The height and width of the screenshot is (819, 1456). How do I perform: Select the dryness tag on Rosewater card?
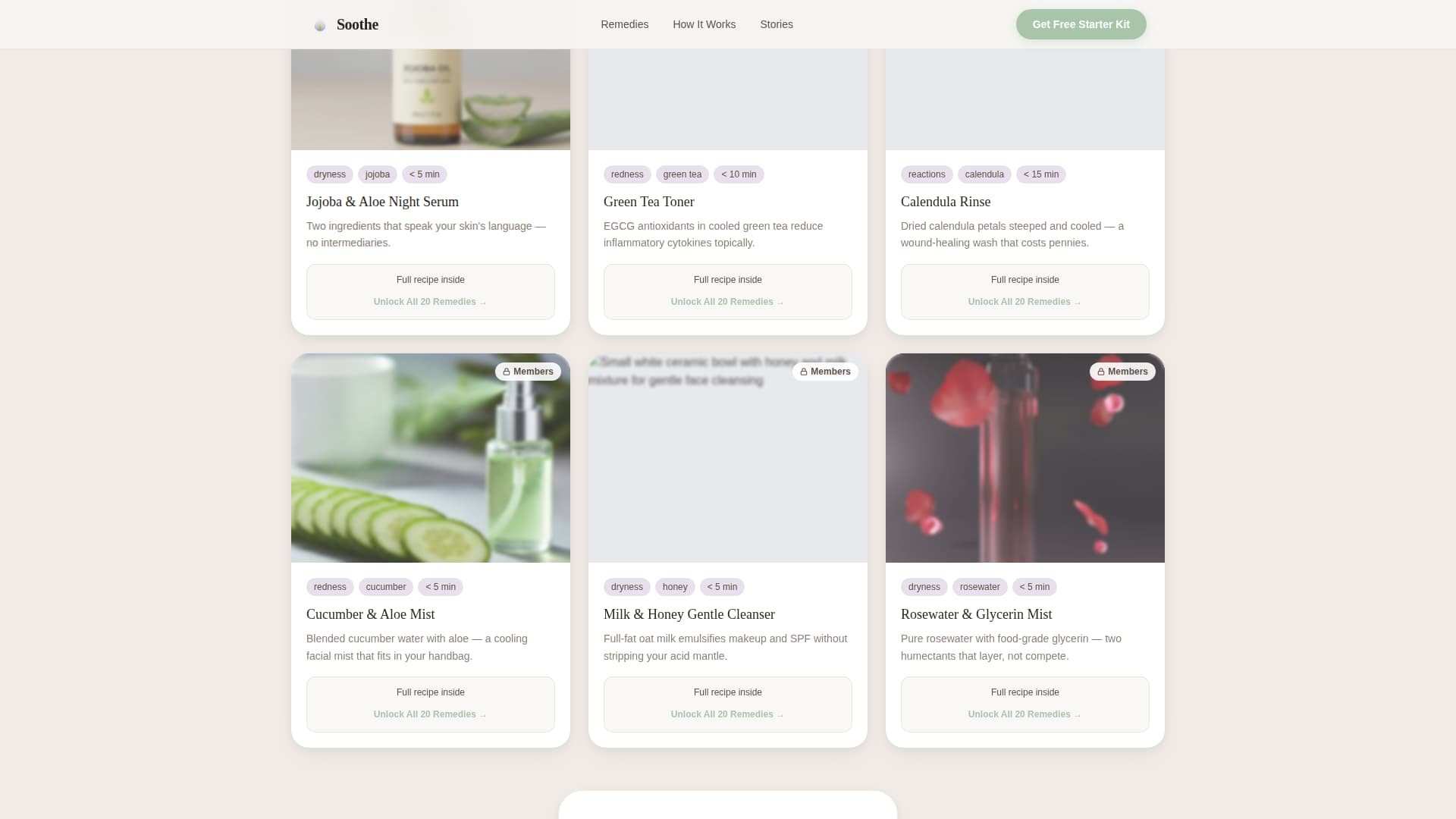pos(924,587)
